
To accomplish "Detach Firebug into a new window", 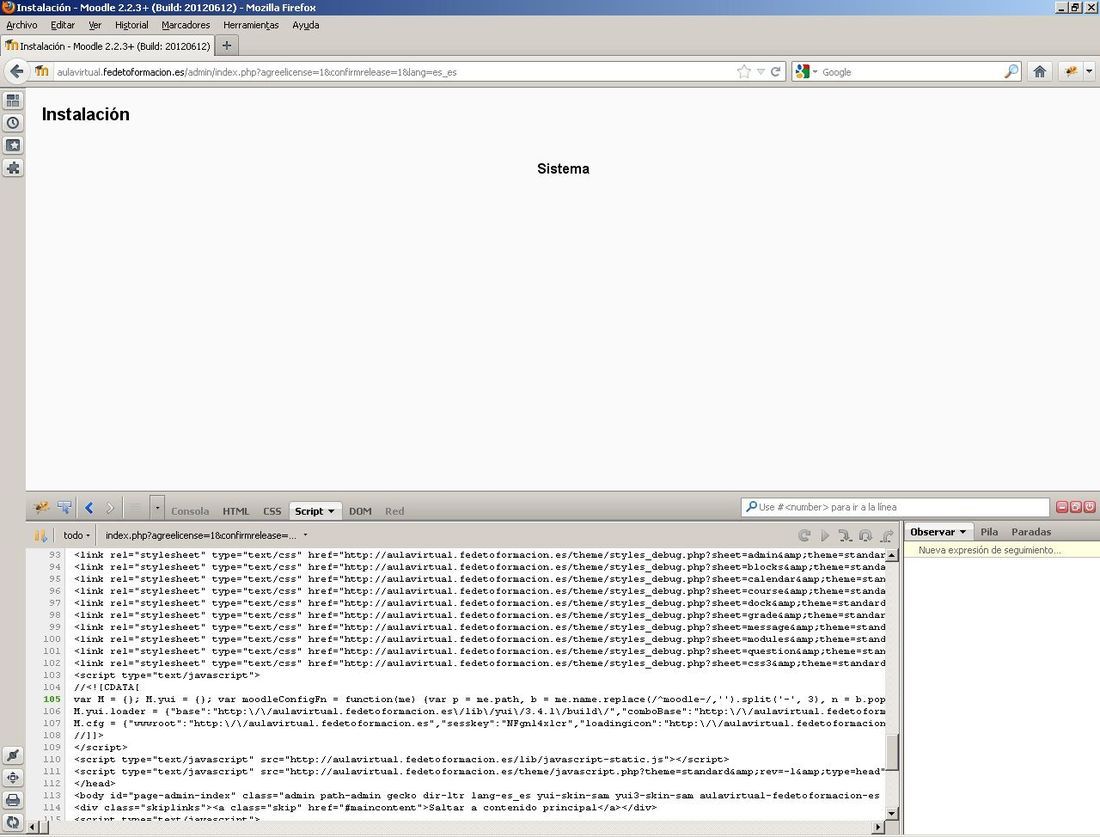I will pos(1075,507).
